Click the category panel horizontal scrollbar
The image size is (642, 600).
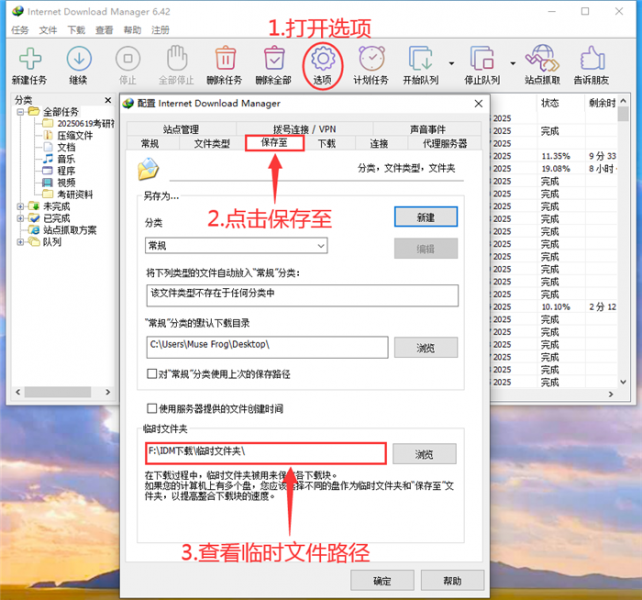(x=58, y=392)
